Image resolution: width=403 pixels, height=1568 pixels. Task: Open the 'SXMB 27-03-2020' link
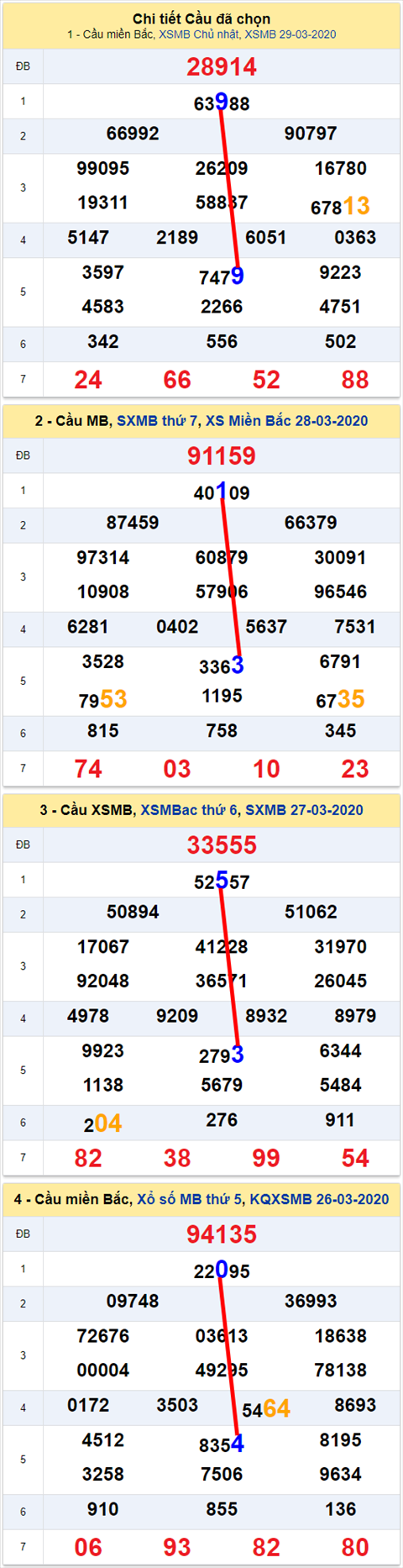[304, 810]
